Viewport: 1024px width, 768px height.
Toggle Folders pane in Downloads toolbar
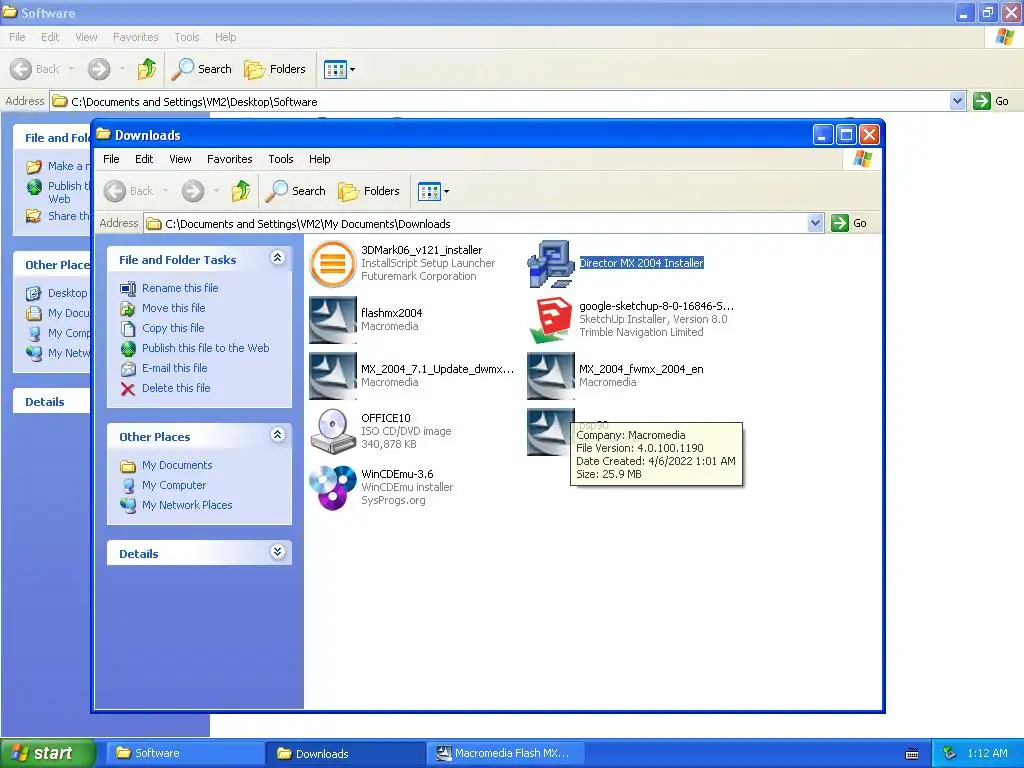click(368, 191)
